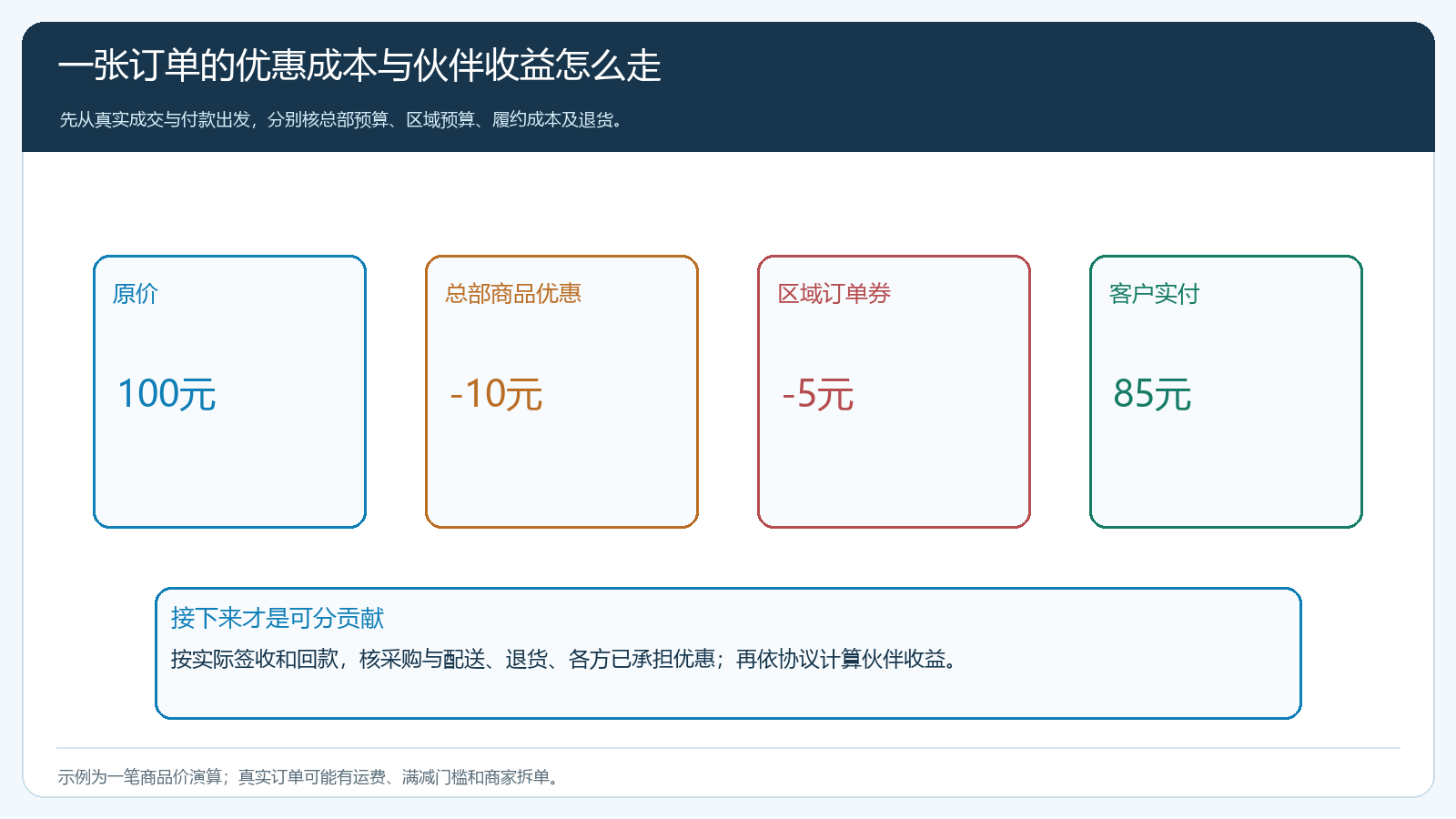Click the 接下来才是可分贡献 heading
1456x819 pixels.
coord(278,618)
